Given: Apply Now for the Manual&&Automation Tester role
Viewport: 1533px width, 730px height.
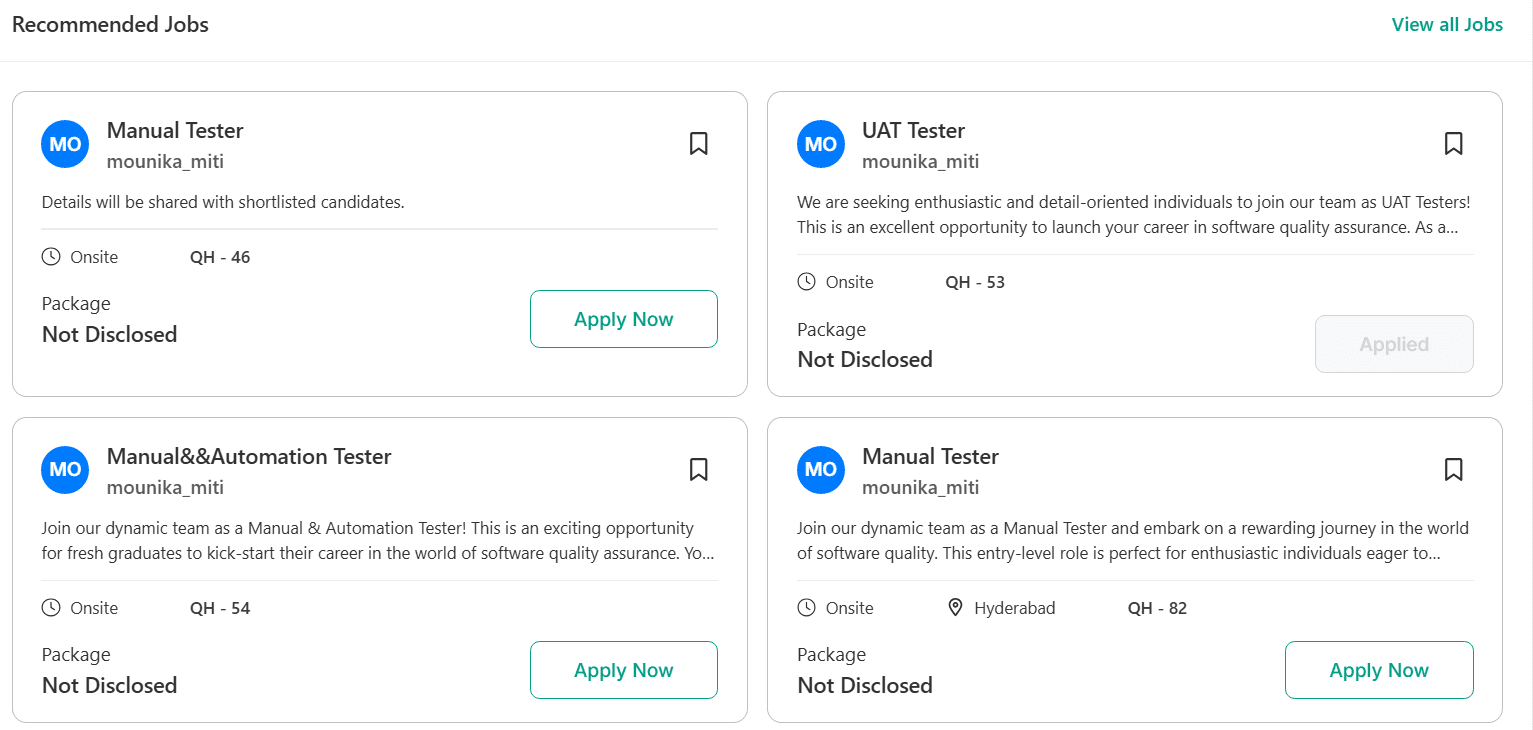Looking at the screenshot, I should pyautogui.click(x=623, y=670).
